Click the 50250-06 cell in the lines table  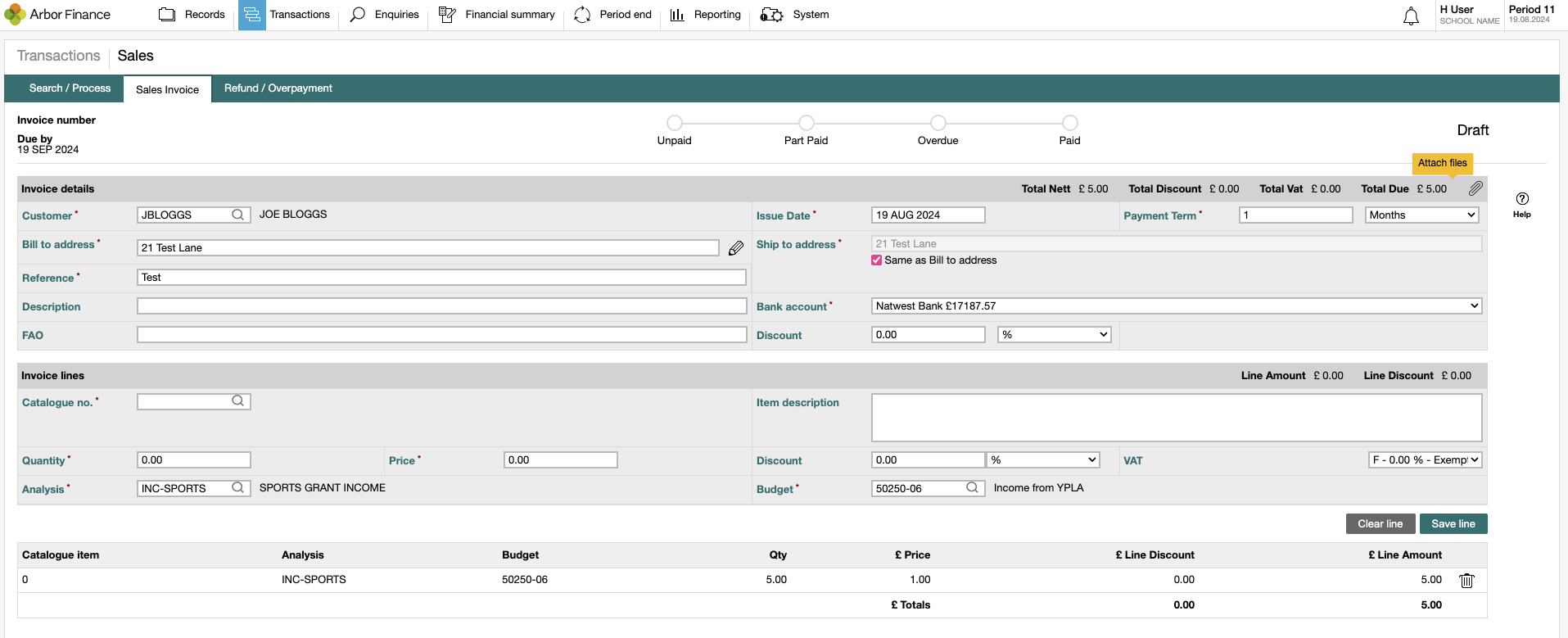pos(525,580)
